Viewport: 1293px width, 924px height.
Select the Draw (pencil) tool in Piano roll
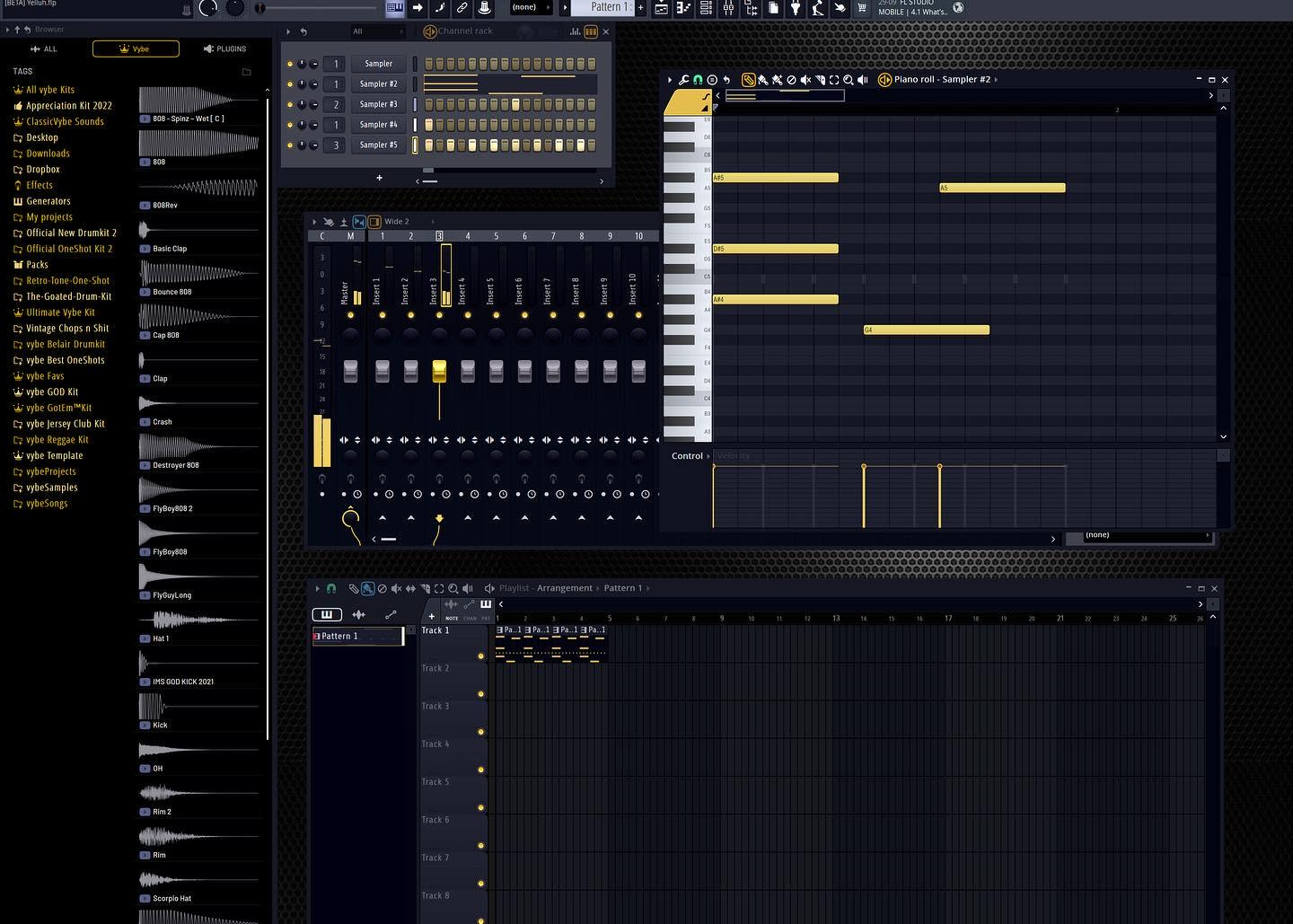[747, 80]
